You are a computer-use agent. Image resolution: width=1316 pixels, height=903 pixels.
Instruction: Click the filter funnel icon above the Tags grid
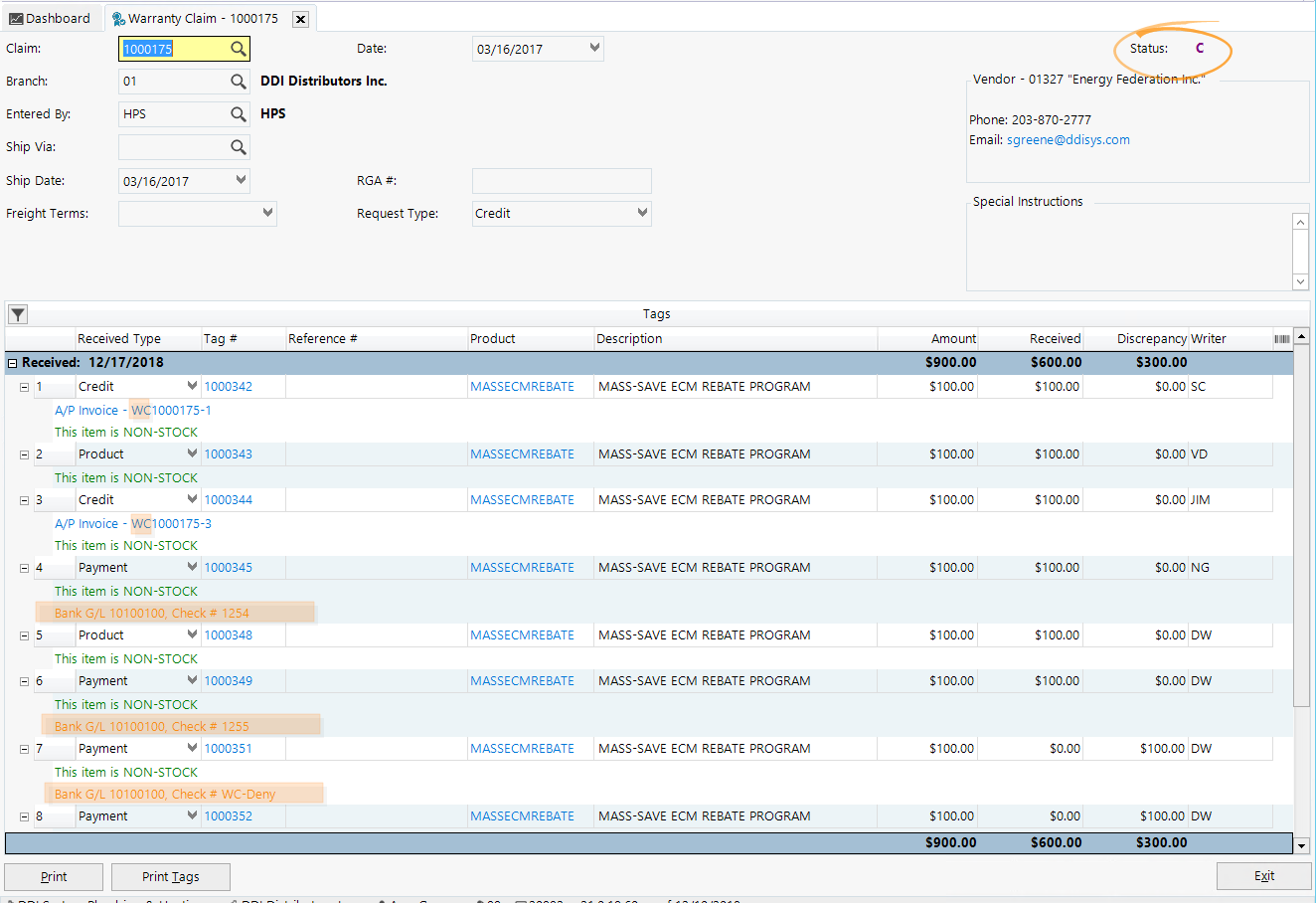[x=16, y=313]
